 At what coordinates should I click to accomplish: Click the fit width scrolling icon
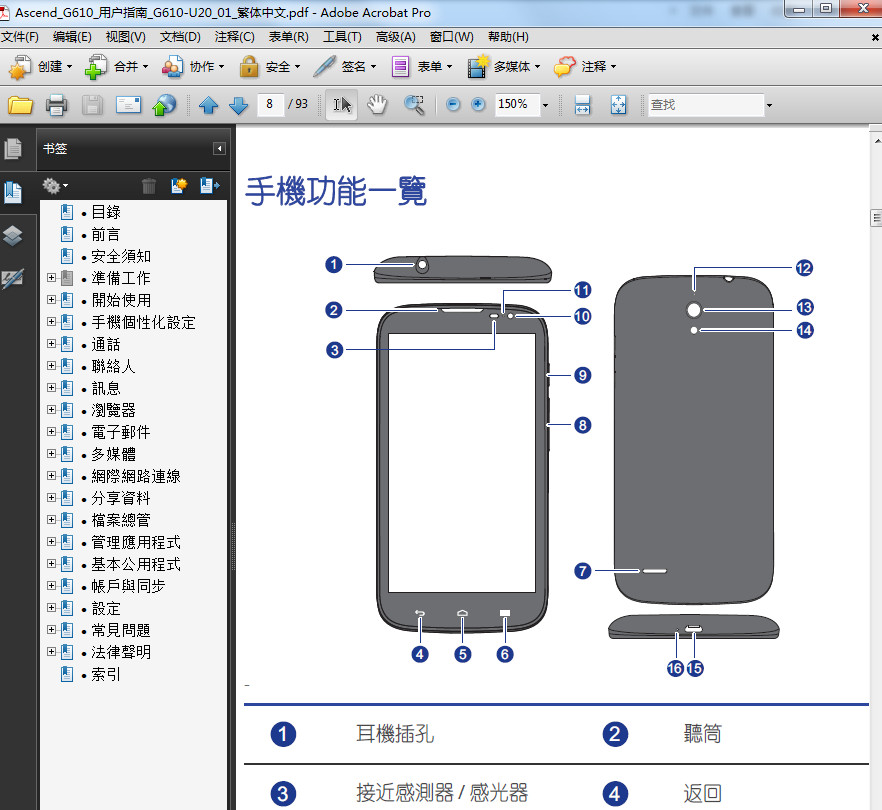[582, 105]
